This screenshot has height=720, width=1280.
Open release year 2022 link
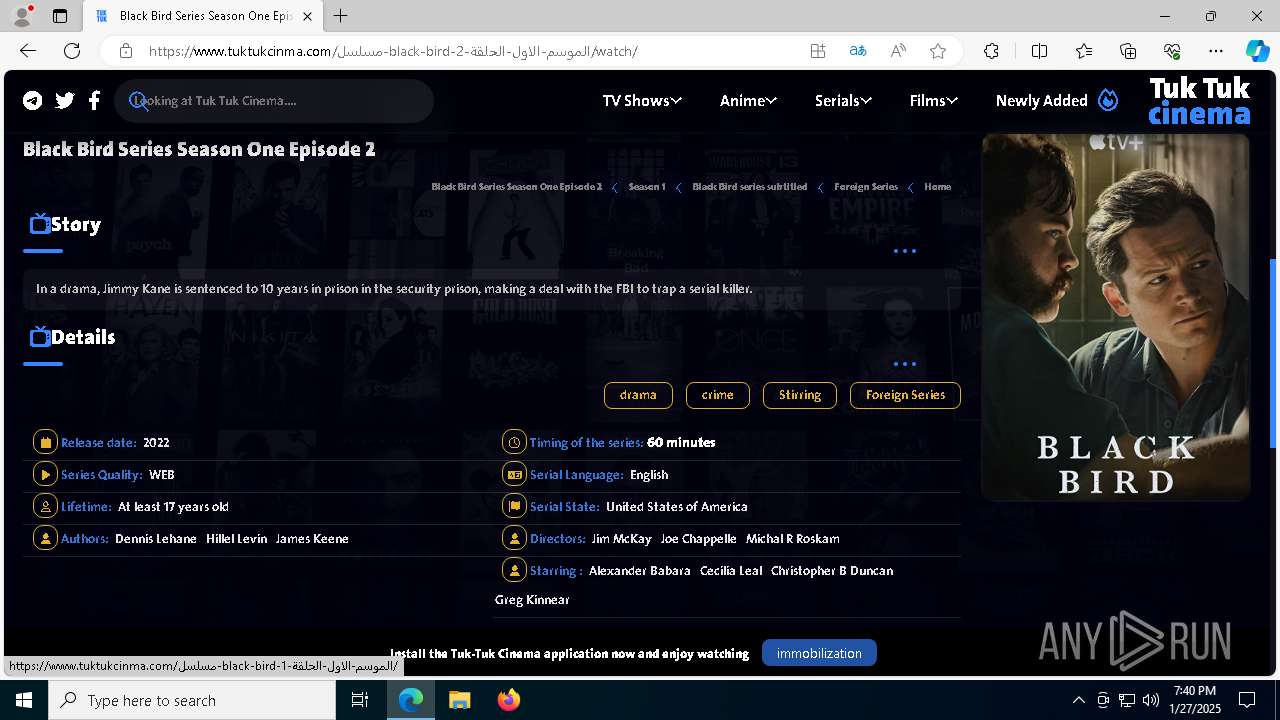[156, 442]
